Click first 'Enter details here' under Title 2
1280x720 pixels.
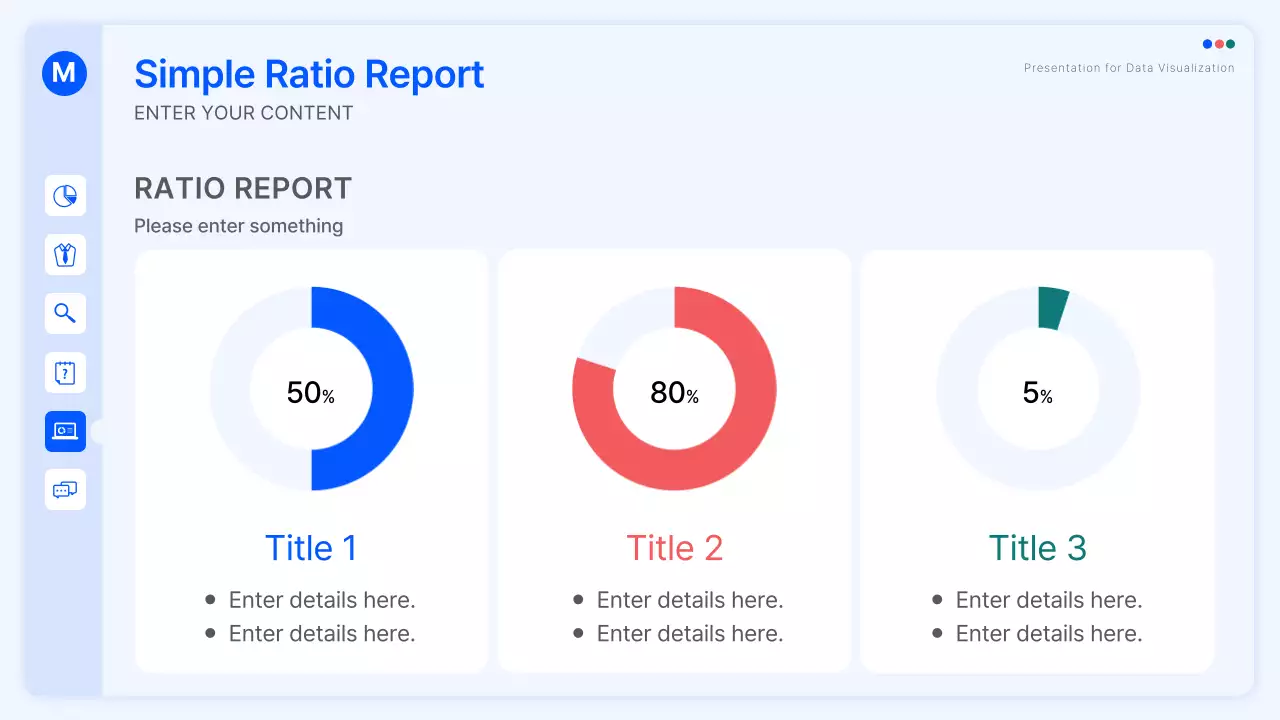click(689, 600)
